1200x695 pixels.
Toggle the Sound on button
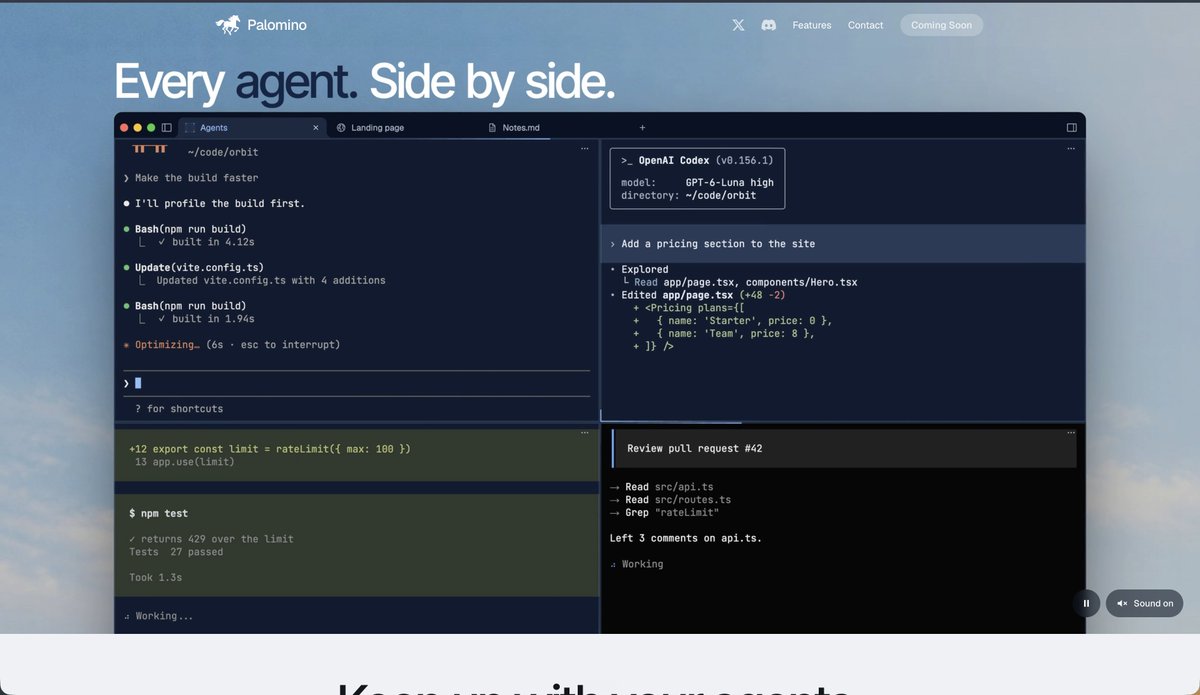[x=1144, y=603]
